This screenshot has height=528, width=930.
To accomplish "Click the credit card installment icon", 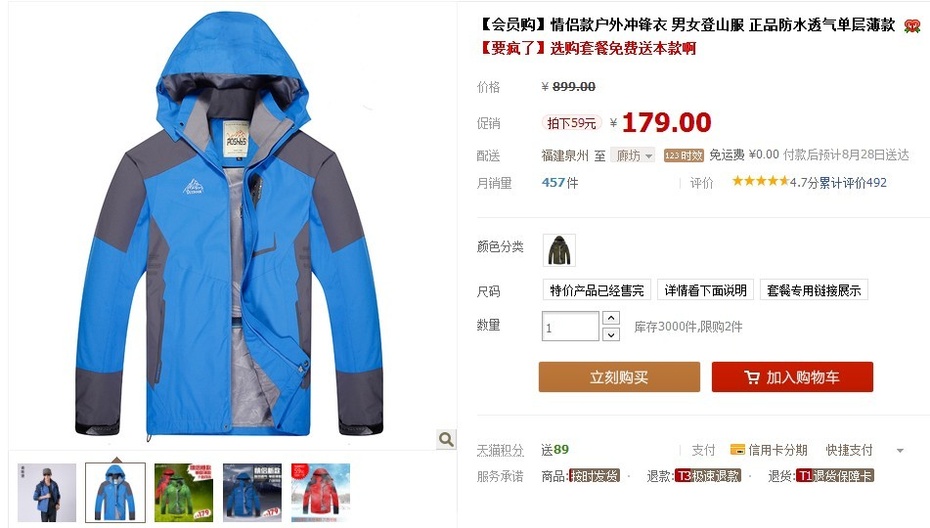I will click(737, 450).
